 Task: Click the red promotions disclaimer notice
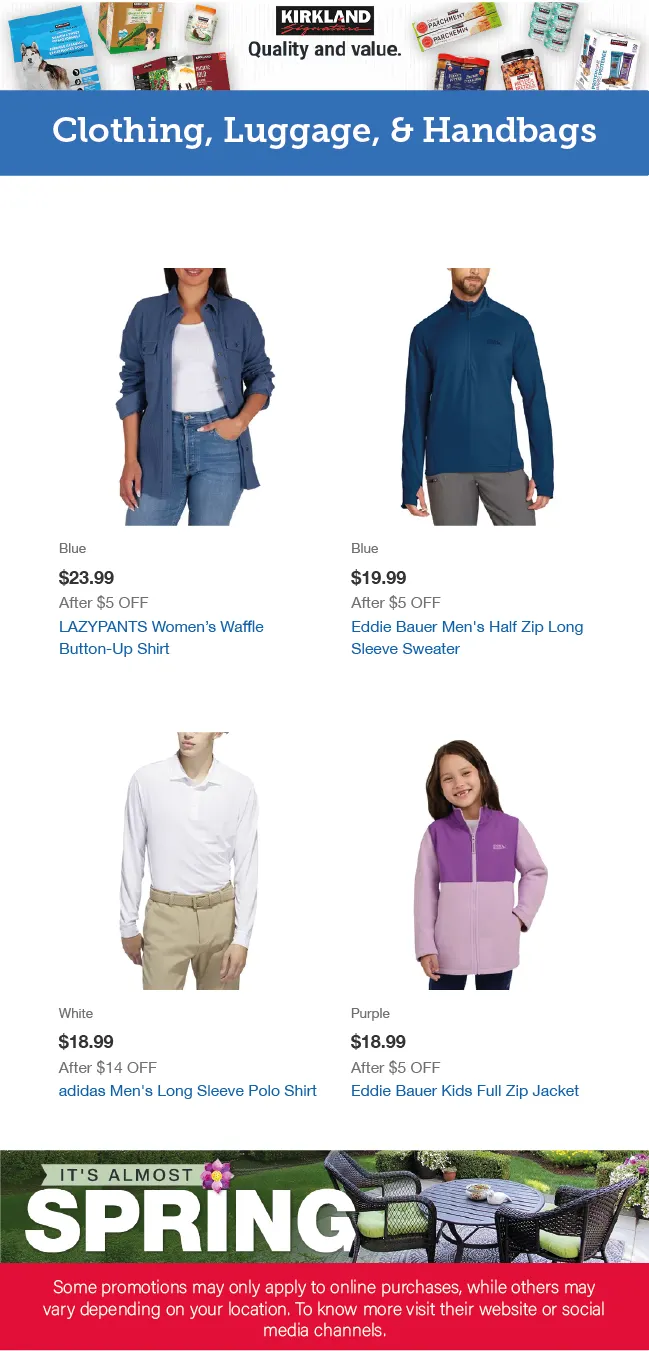pos(324,1308)
